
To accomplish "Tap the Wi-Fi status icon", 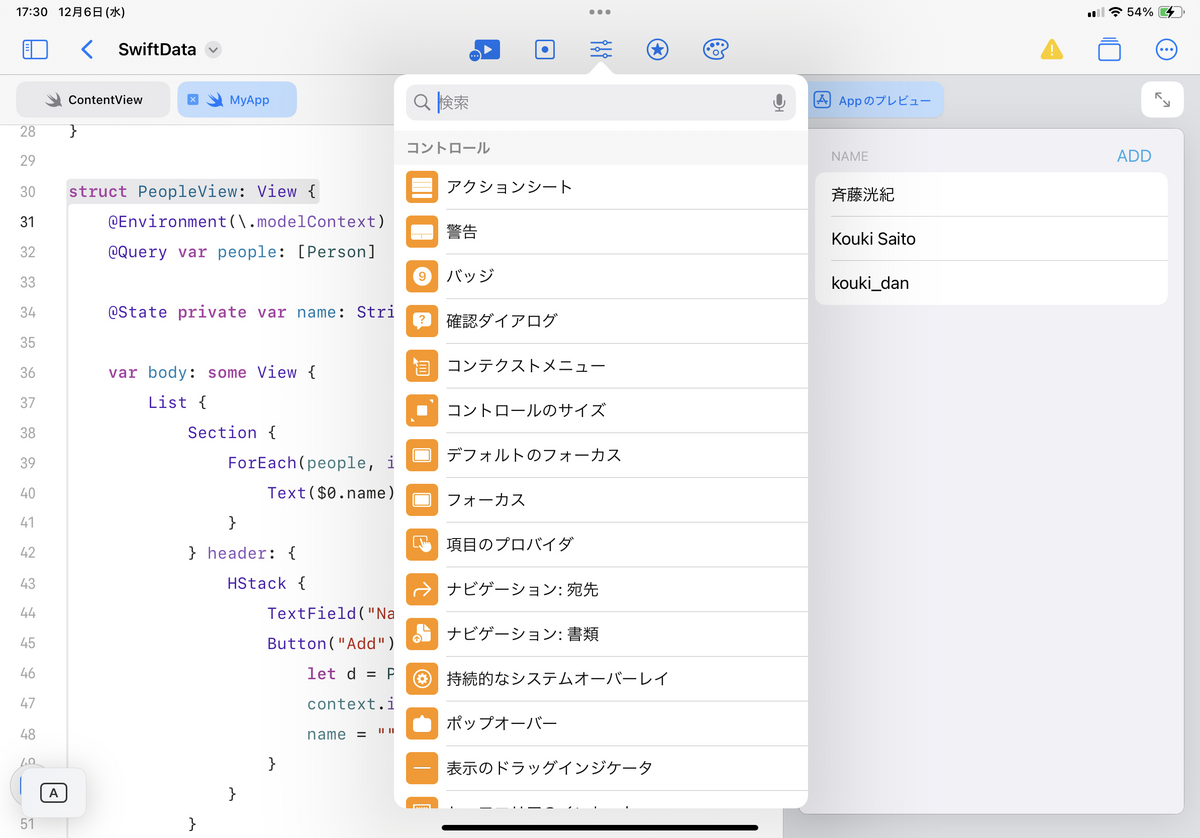I will tap(1115, 12).
